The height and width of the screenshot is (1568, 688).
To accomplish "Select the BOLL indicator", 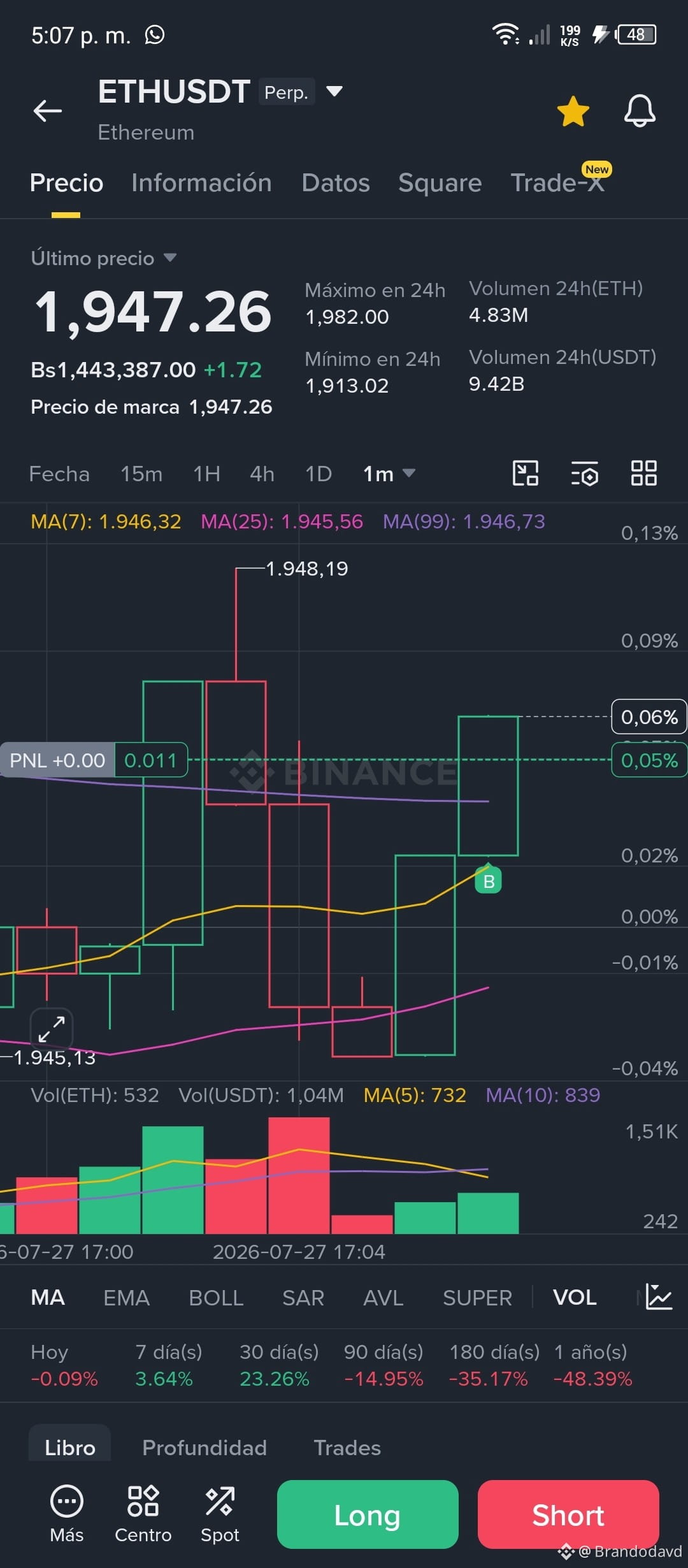I will pos(216,1298).
